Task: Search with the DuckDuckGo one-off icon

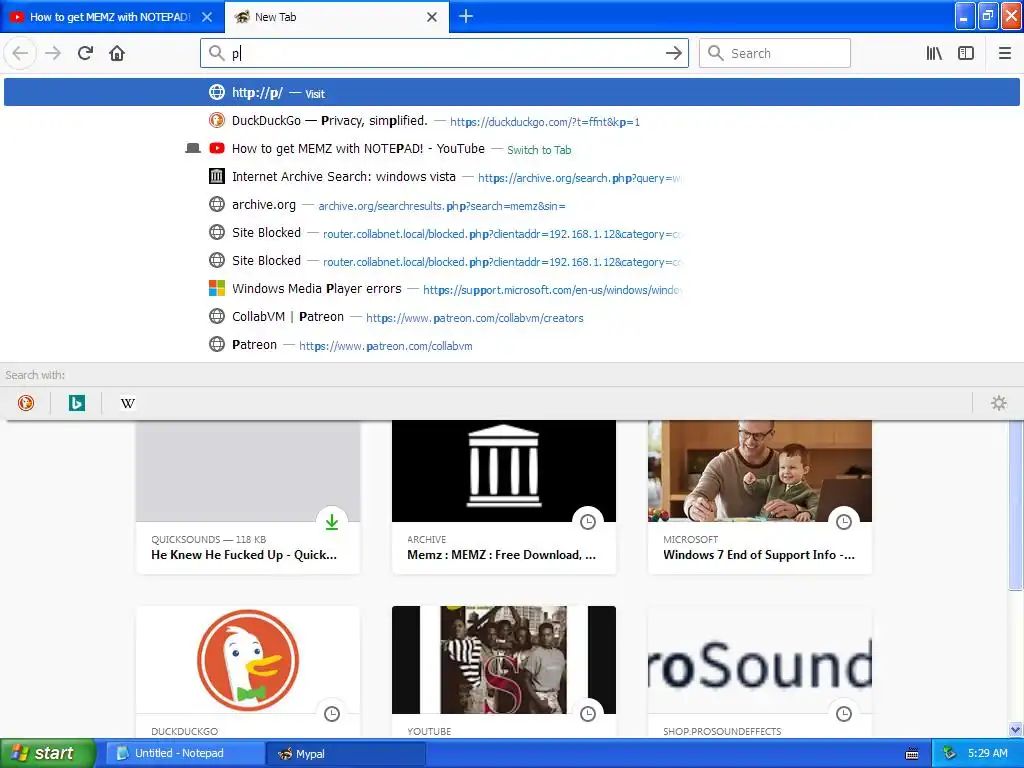Action: [x=26, y=403]
